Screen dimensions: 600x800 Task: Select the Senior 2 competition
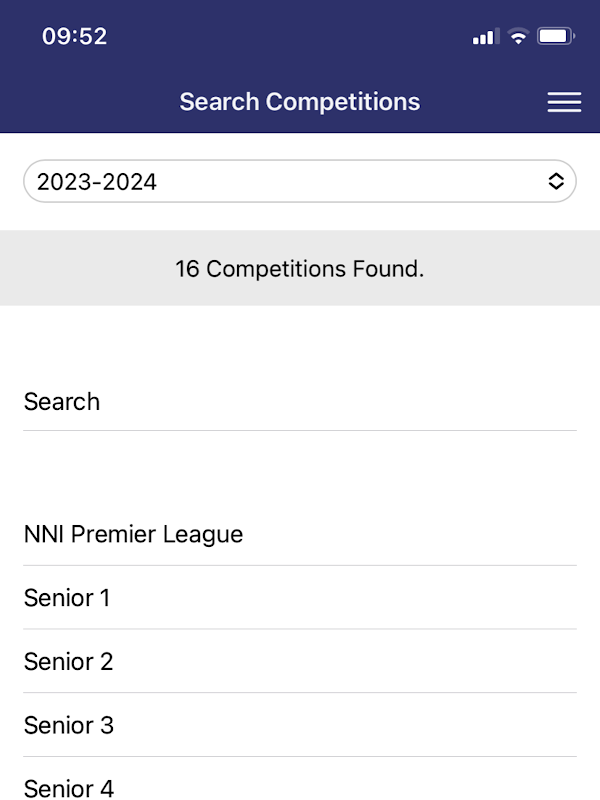(69, 661)
